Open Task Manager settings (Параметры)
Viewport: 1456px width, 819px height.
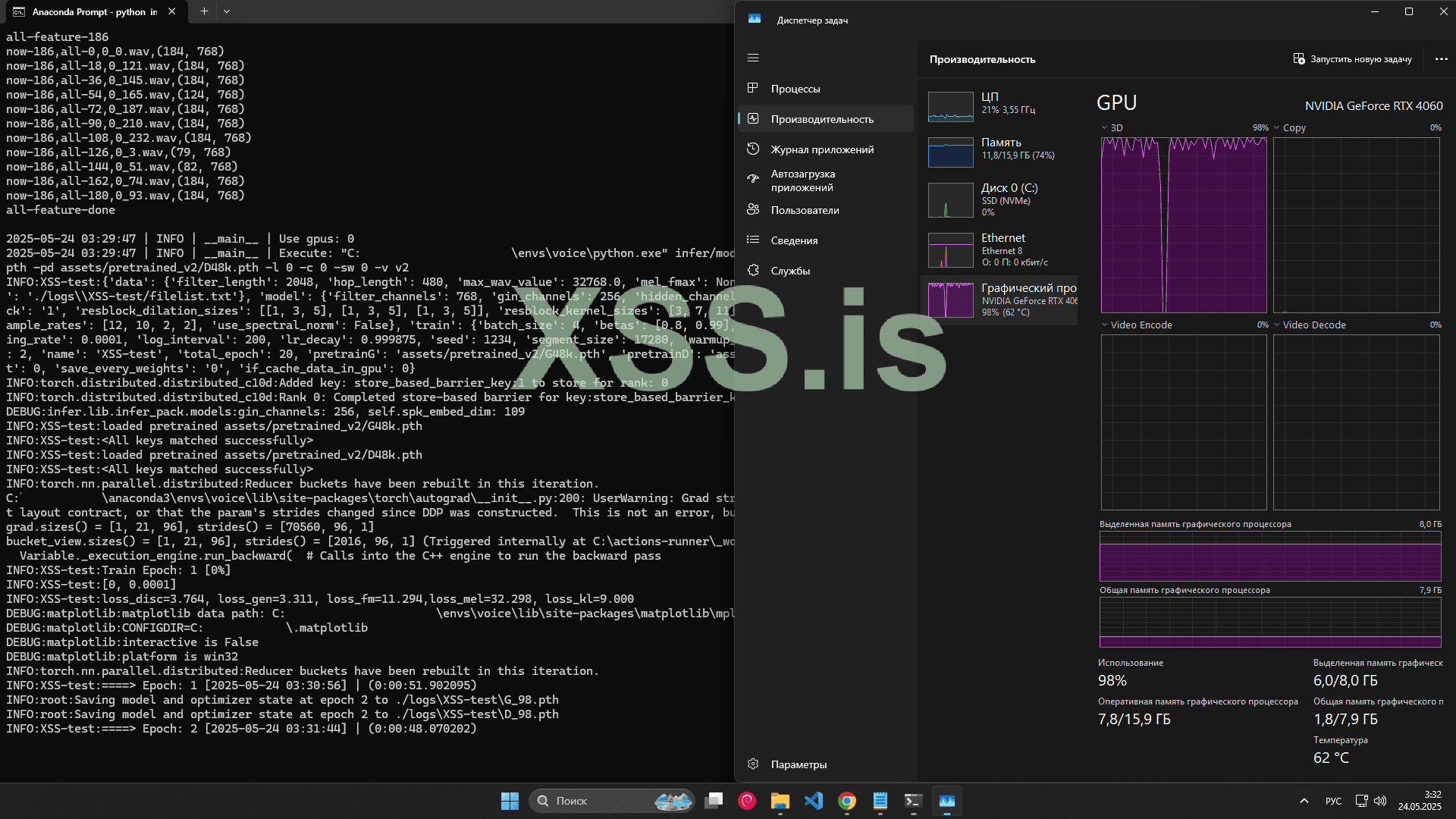click(799, 764)
